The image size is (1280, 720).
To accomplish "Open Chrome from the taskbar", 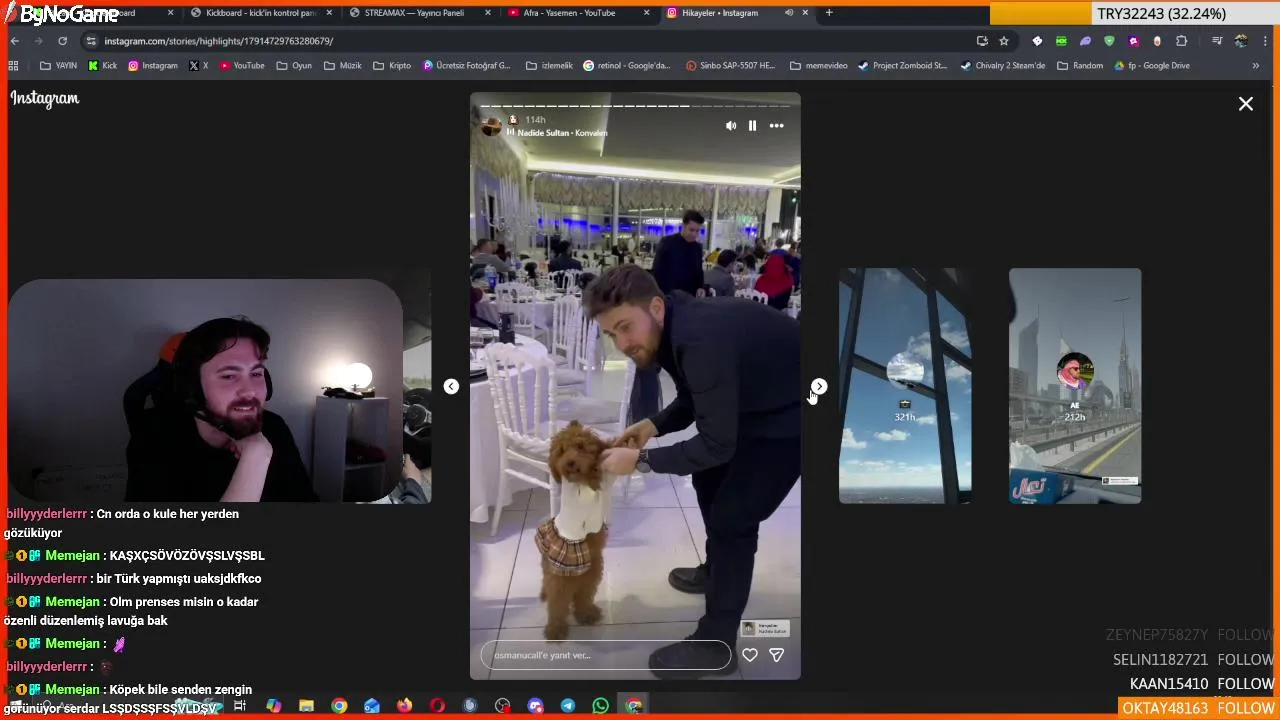I will 339,706.
